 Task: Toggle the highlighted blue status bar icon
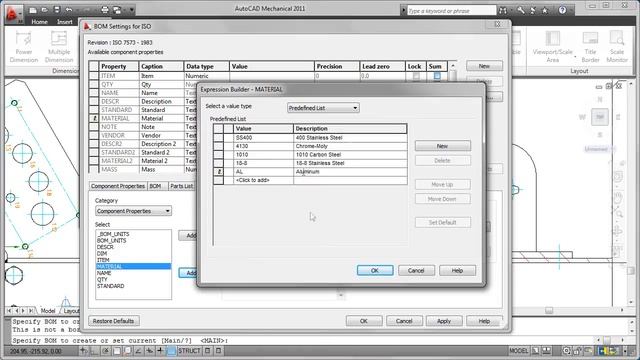171,351
